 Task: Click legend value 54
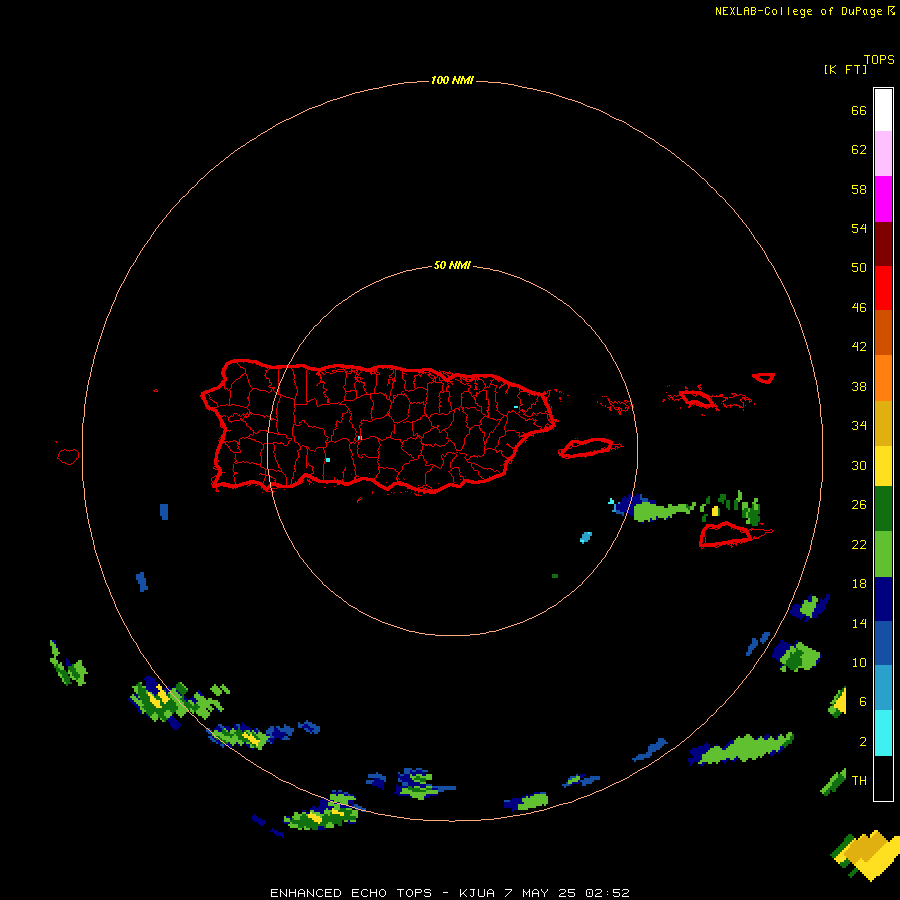point(859,228)
